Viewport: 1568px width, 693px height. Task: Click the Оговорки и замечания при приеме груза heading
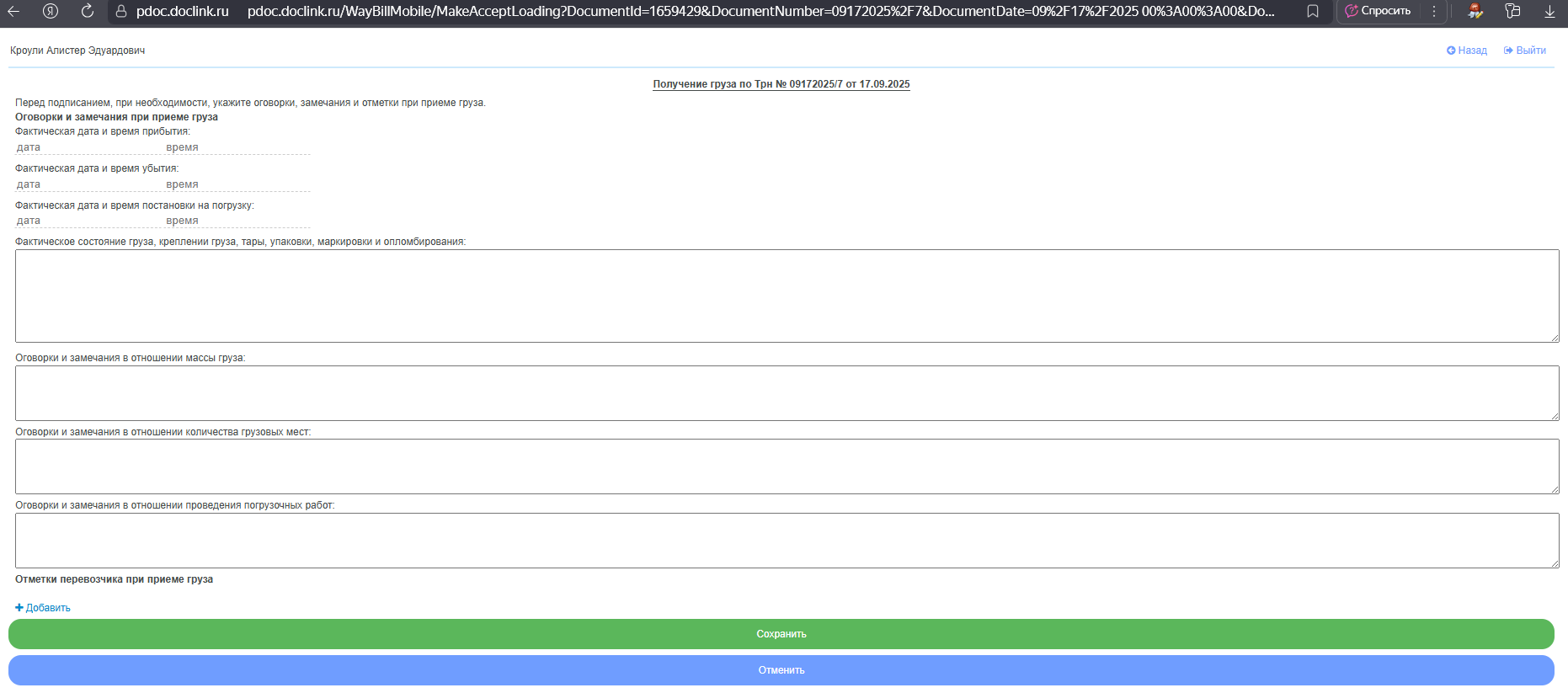(x=116, y=117)
